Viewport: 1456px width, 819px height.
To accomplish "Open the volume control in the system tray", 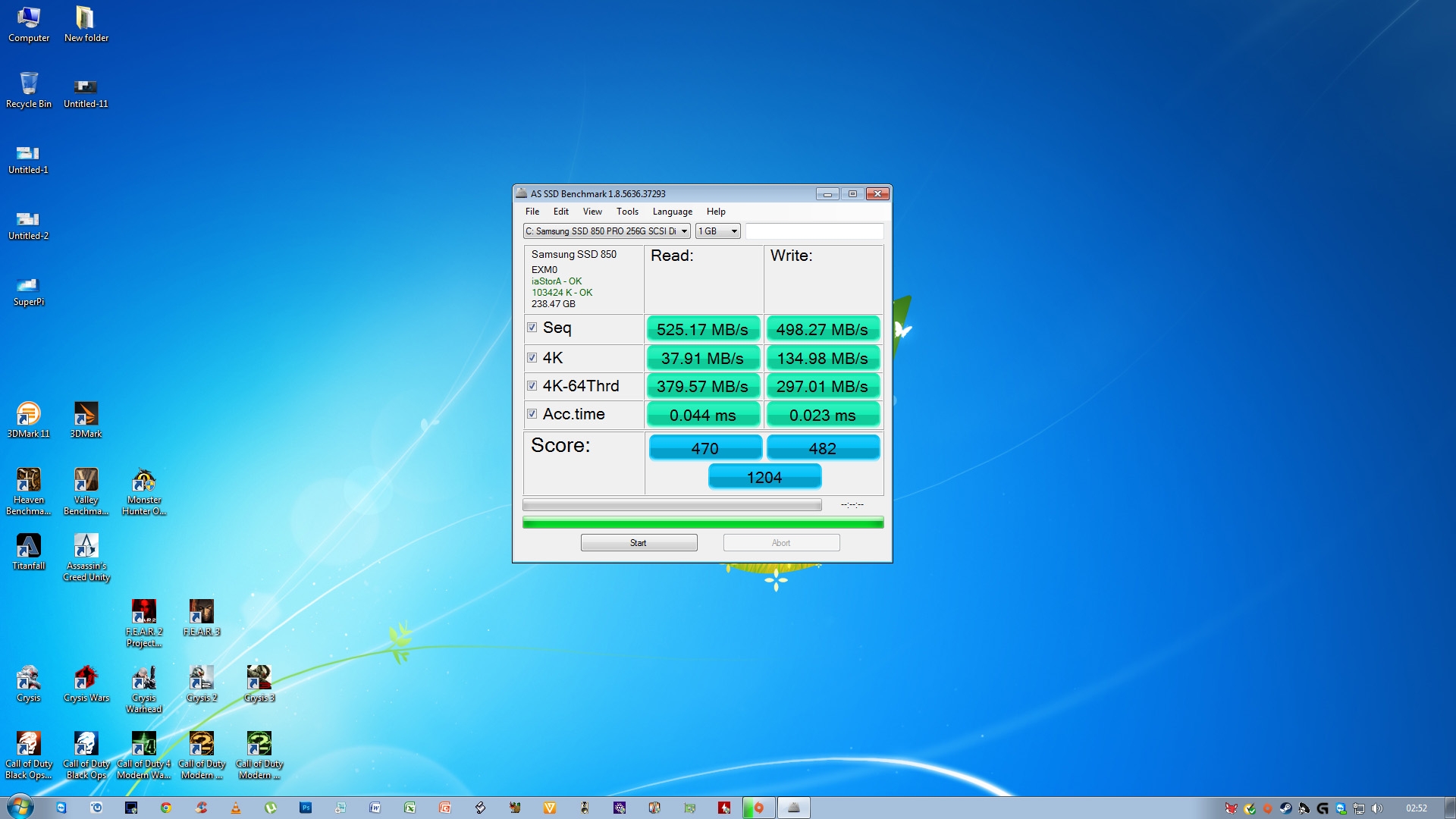I will point(1377,808).
